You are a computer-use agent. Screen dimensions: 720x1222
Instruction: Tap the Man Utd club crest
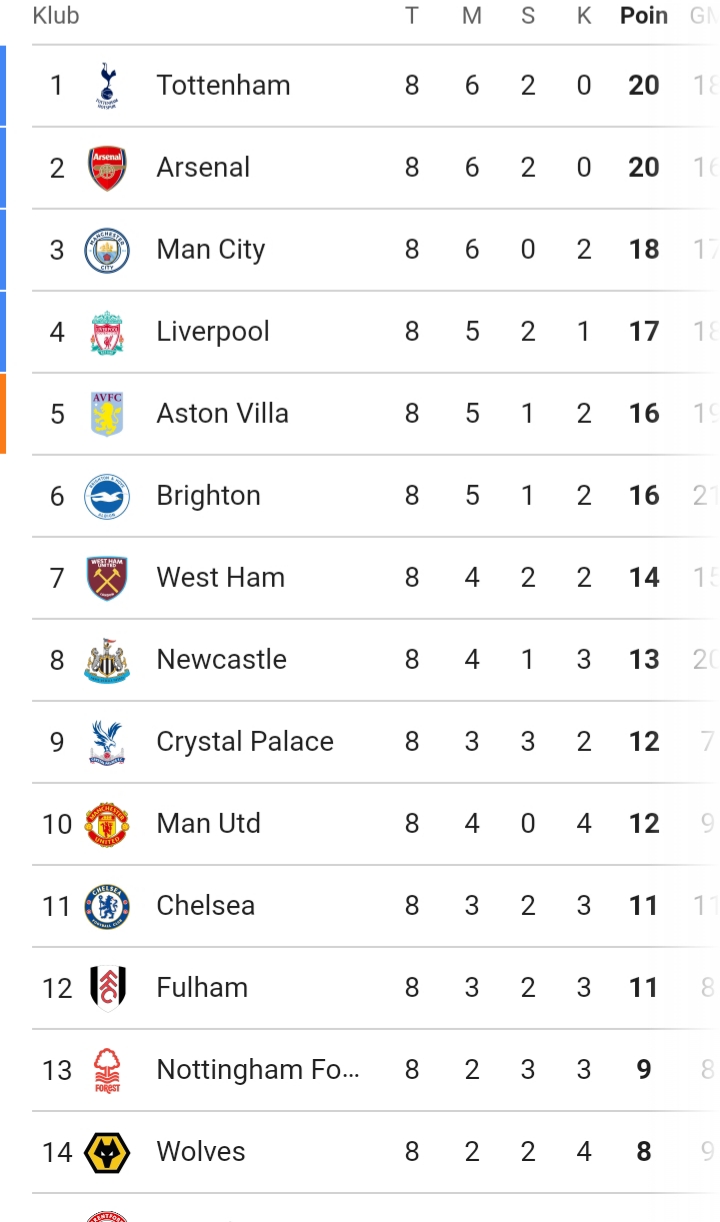pyautogui.click(x=107, y=824)
